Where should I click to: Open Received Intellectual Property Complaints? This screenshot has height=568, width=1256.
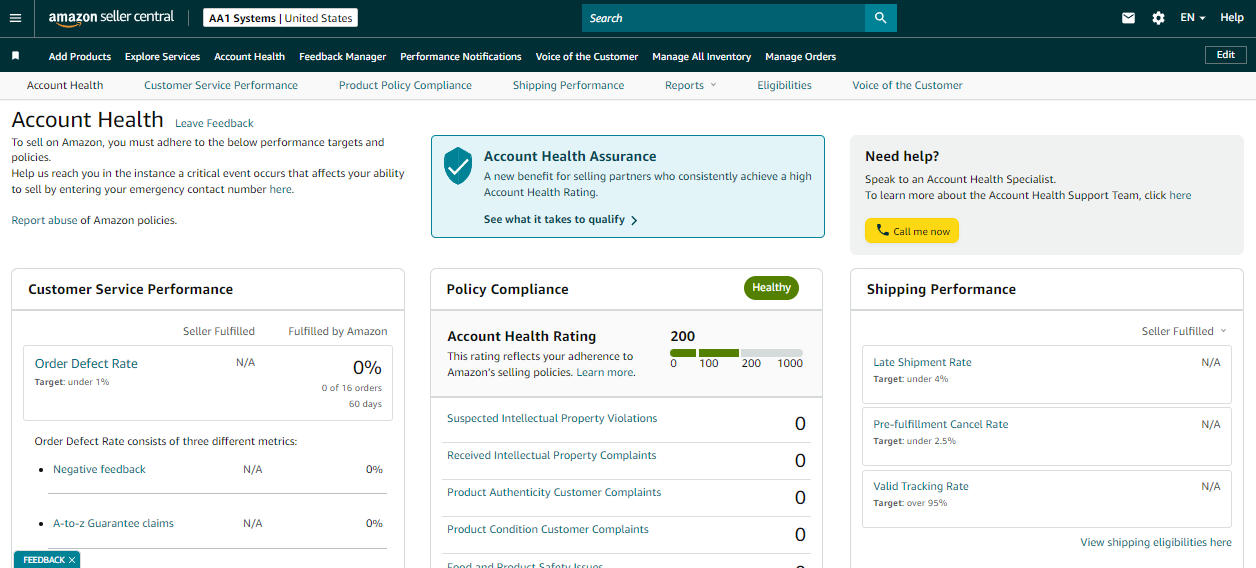point(552,455)
